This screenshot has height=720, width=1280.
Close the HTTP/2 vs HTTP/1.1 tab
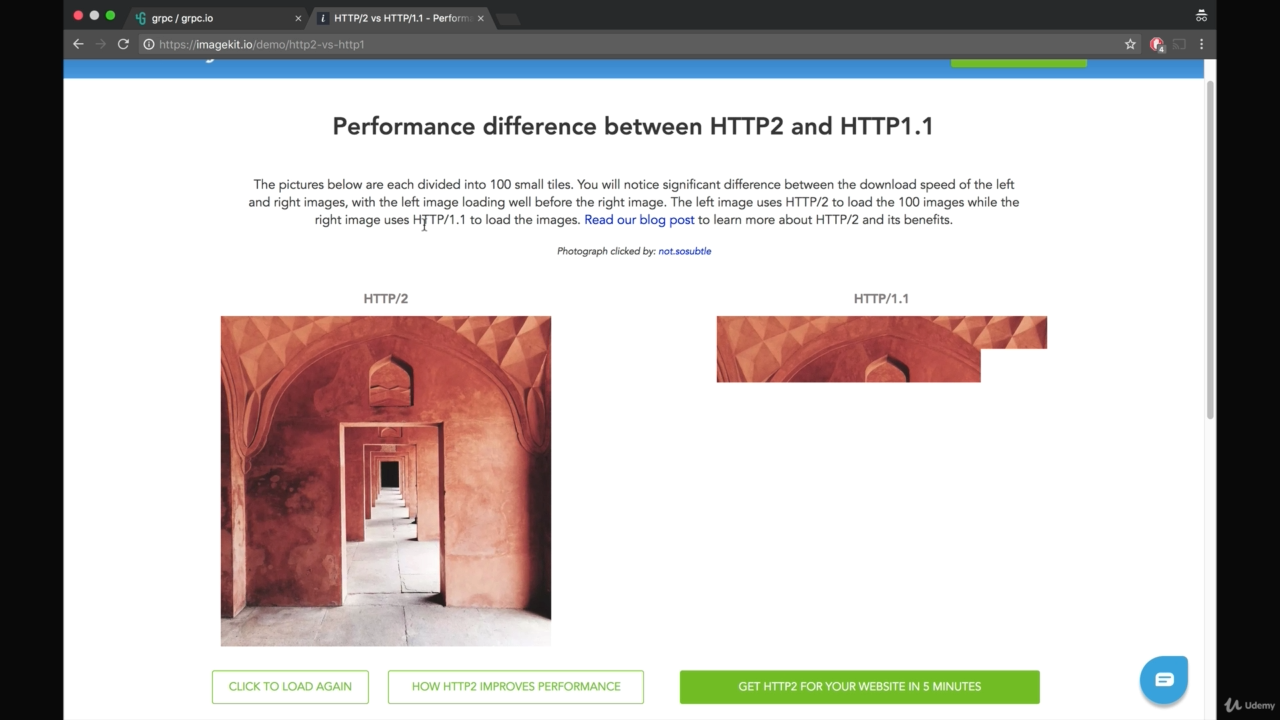[x=480, y=18]
